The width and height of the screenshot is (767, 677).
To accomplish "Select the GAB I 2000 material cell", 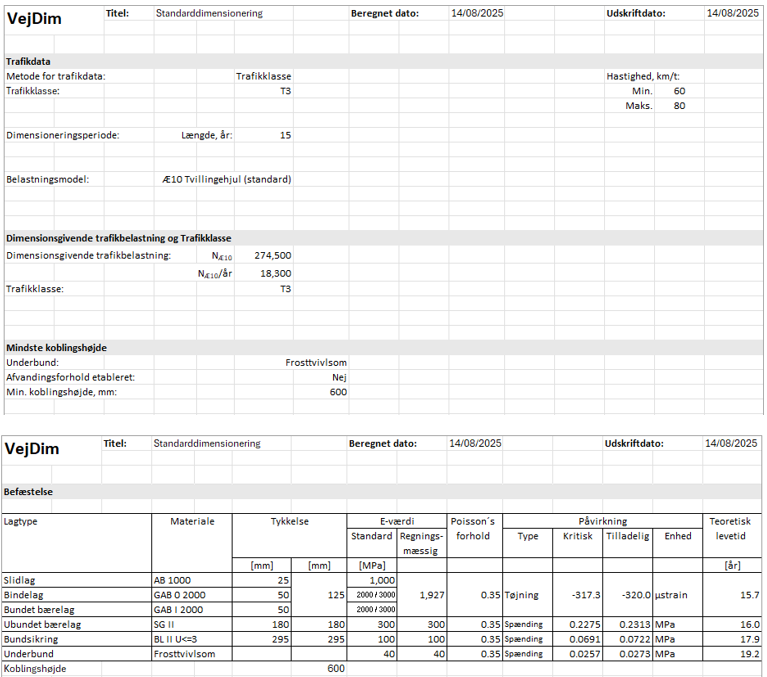I will [179, 609].
